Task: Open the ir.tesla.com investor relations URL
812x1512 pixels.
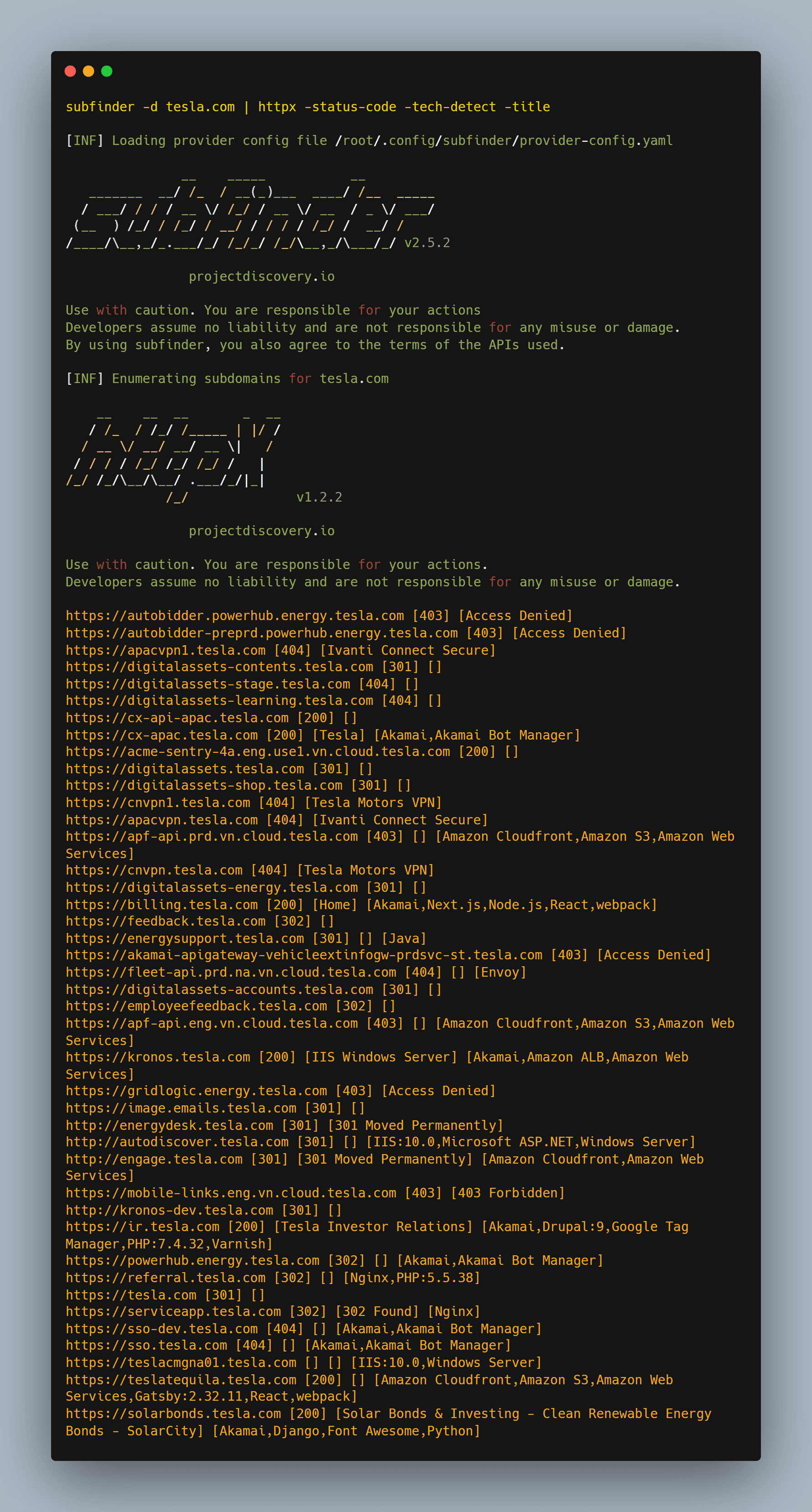Action: [143, 1227]
